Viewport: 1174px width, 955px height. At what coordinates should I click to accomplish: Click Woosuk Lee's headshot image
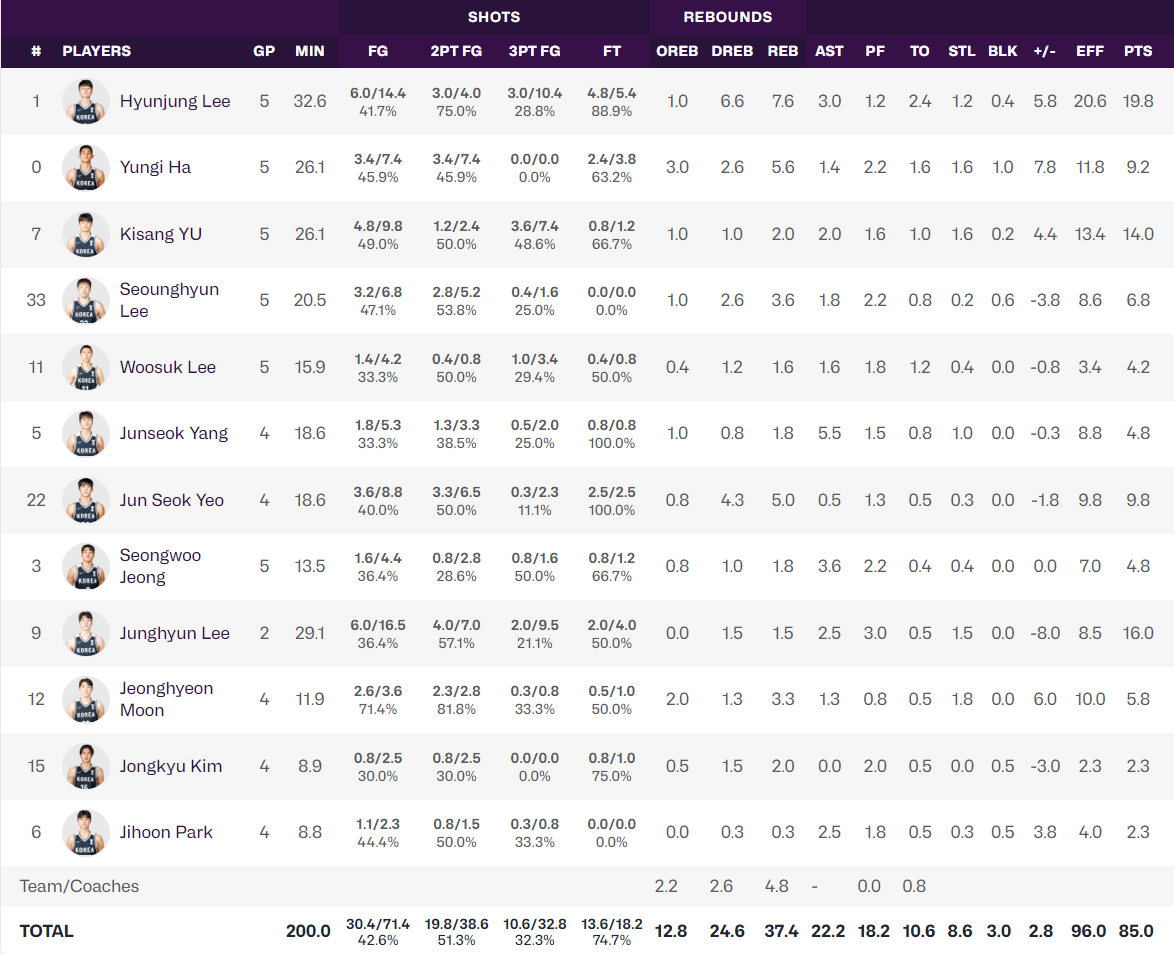tap(86, 367)
